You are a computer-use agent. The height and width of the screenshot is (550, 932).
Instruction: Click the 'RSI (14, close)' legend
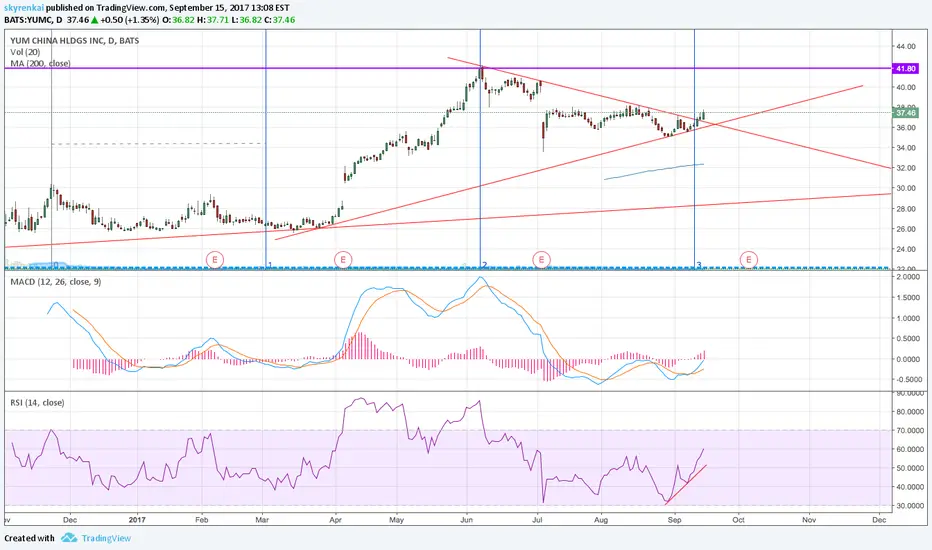[37, 403]
